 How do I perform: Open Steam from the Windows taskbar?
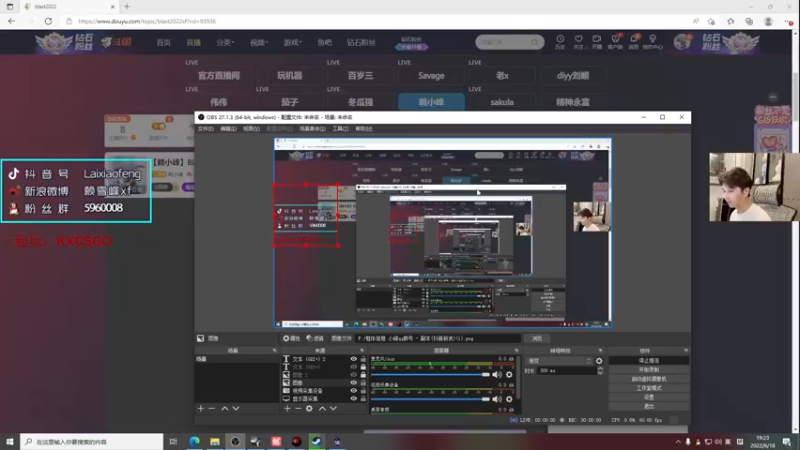[316, 441]
